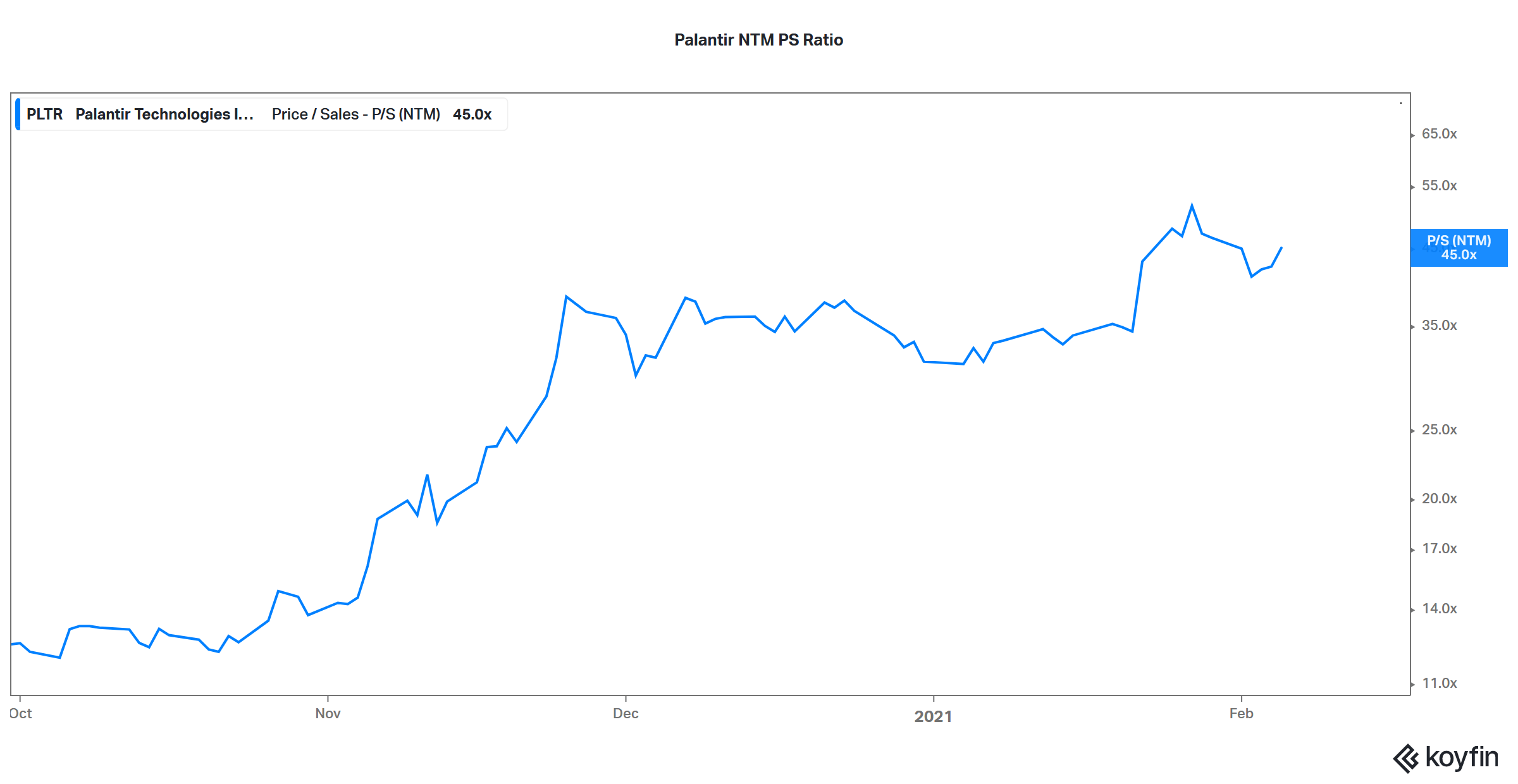Click the 2021 x-axis label
Viewport: 1518px width, 784px height.
(x=933, y=716)
